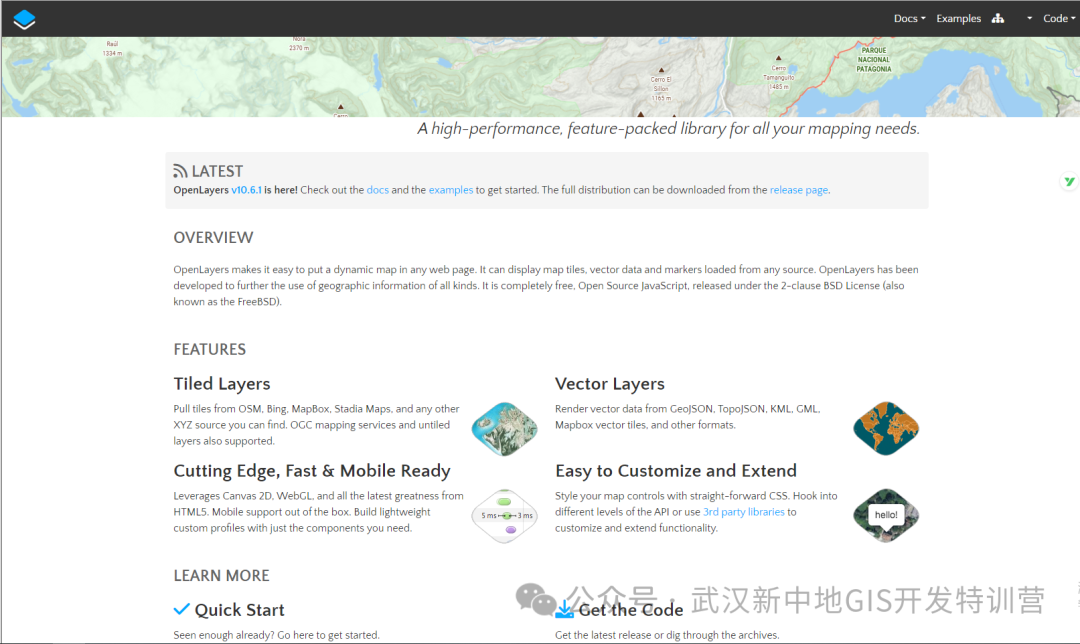Expand the Code dropdown menu
This screenshot has width=1080, height=644.
[x=1059, y=19]
